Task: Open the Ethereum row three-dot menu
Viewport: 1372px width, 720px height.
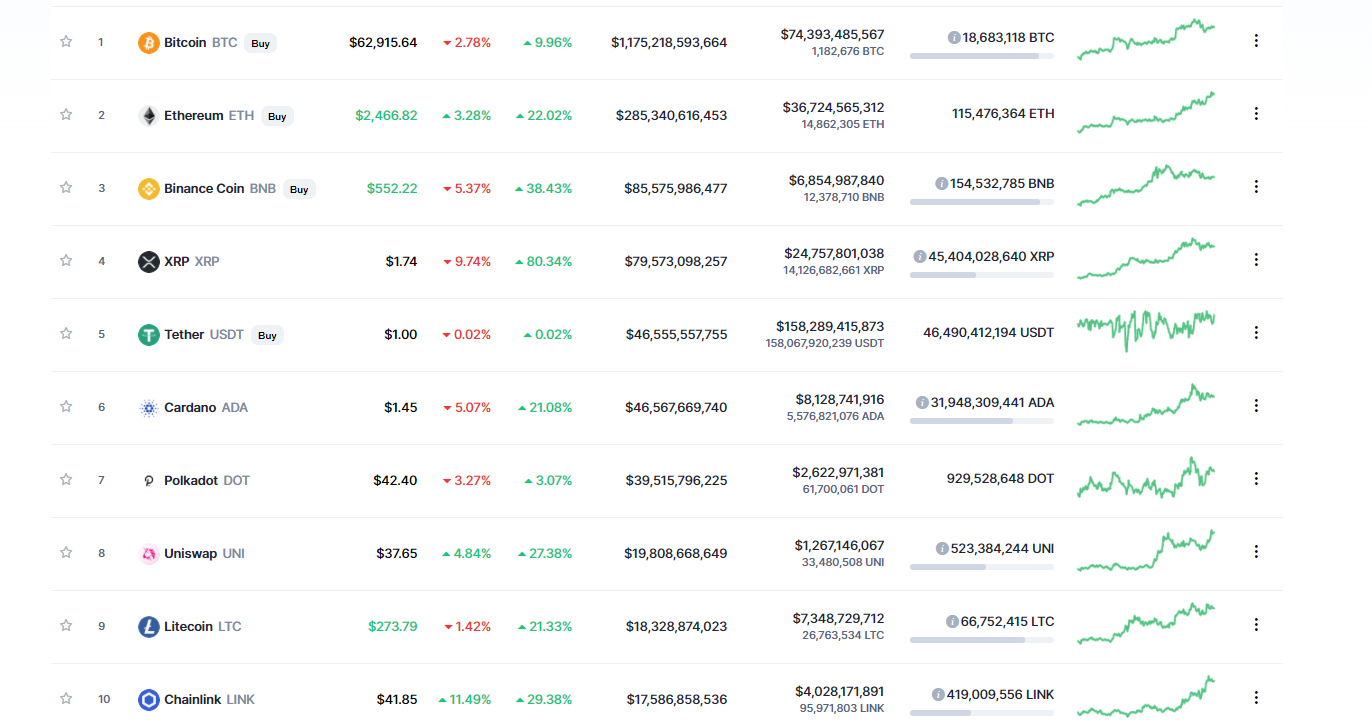Action: click(x=1256, y=114)
